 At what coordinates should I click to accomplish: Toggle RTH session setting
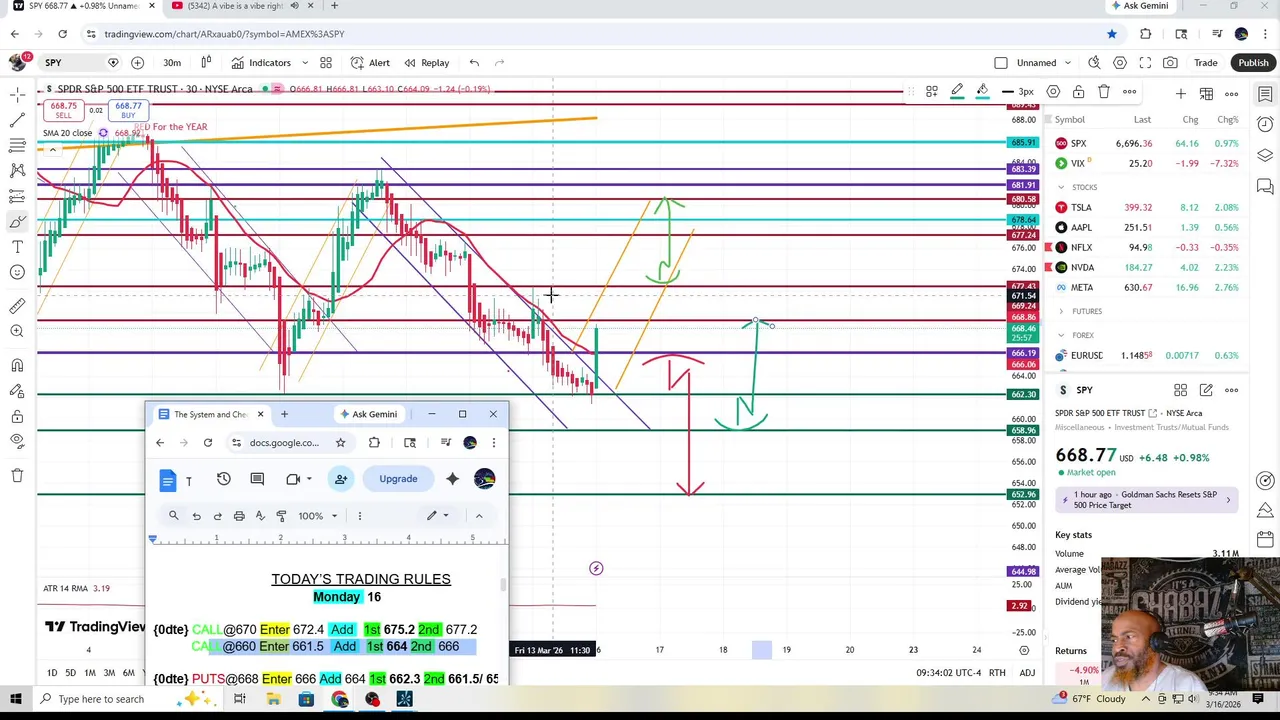[997, 673]
